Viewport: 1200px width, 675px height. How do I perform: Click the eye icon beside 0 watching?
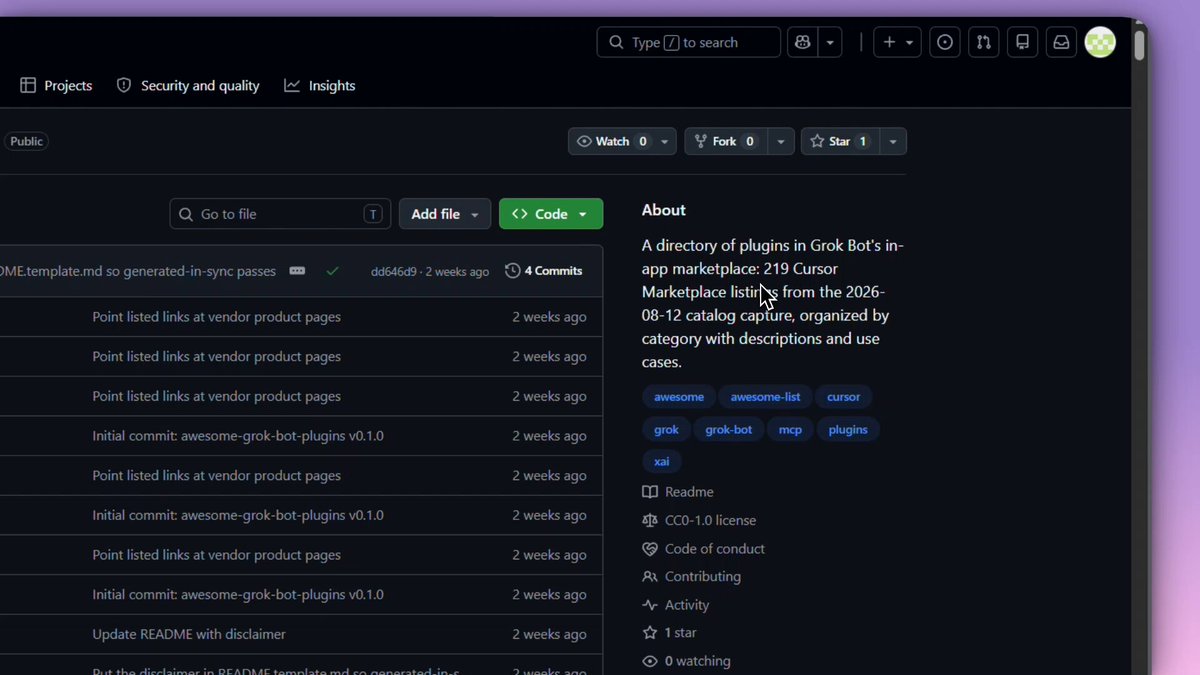click(650, 661)
